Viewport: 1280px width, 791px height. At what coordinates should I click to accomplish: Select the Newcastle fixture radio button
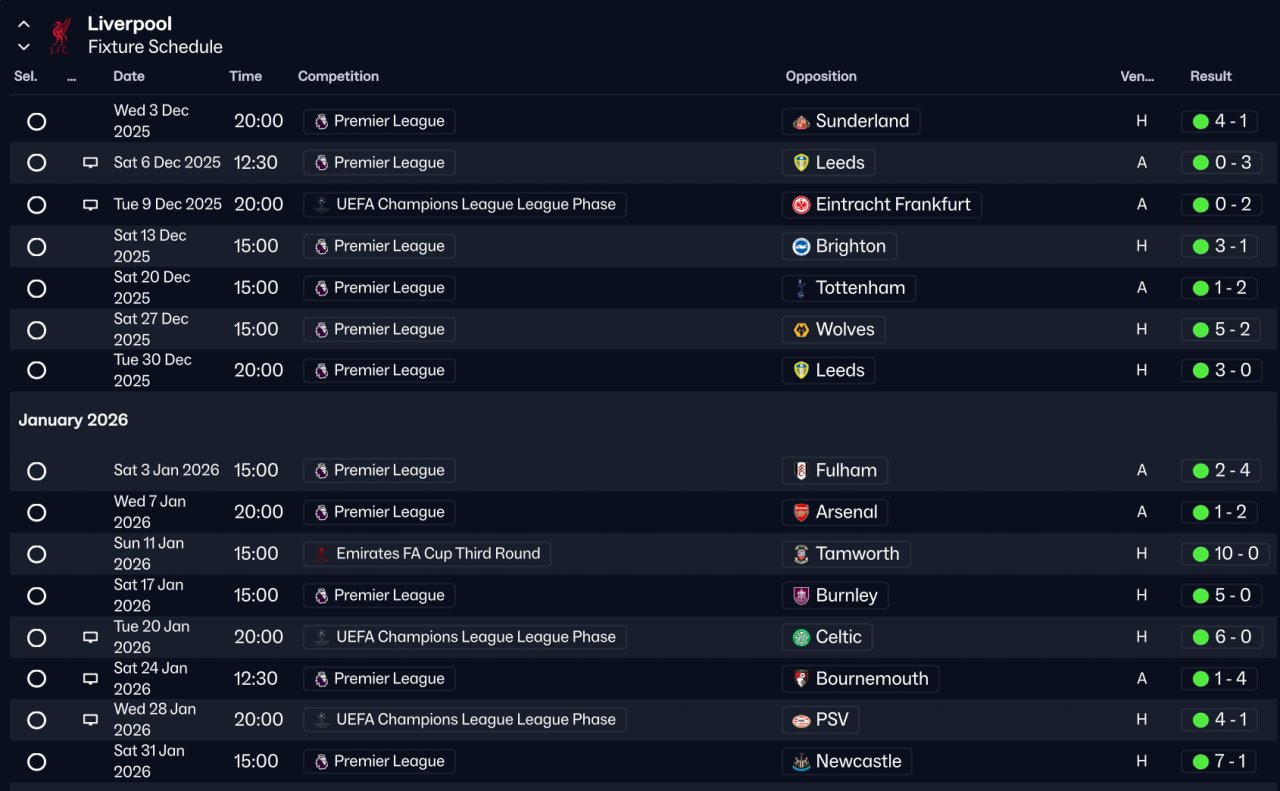tap(37, 762)
